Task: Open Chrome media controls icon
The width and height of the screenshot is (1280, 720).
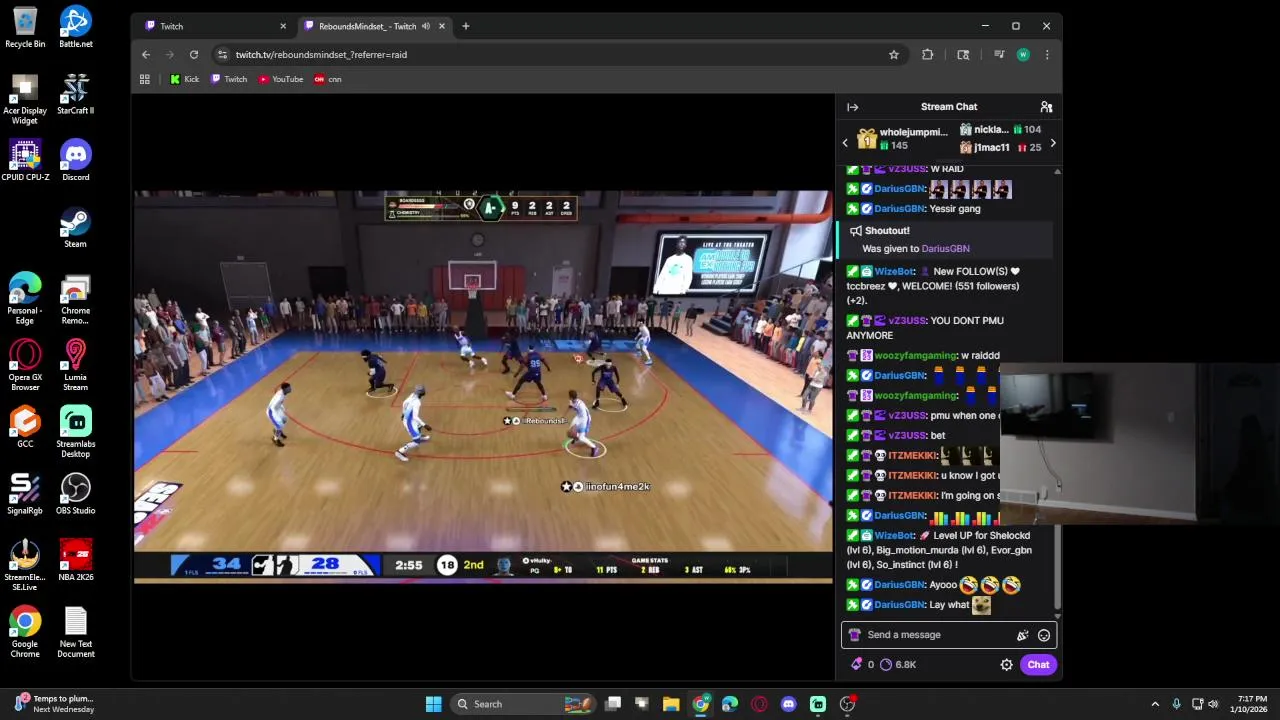Action: coord(999,55)
